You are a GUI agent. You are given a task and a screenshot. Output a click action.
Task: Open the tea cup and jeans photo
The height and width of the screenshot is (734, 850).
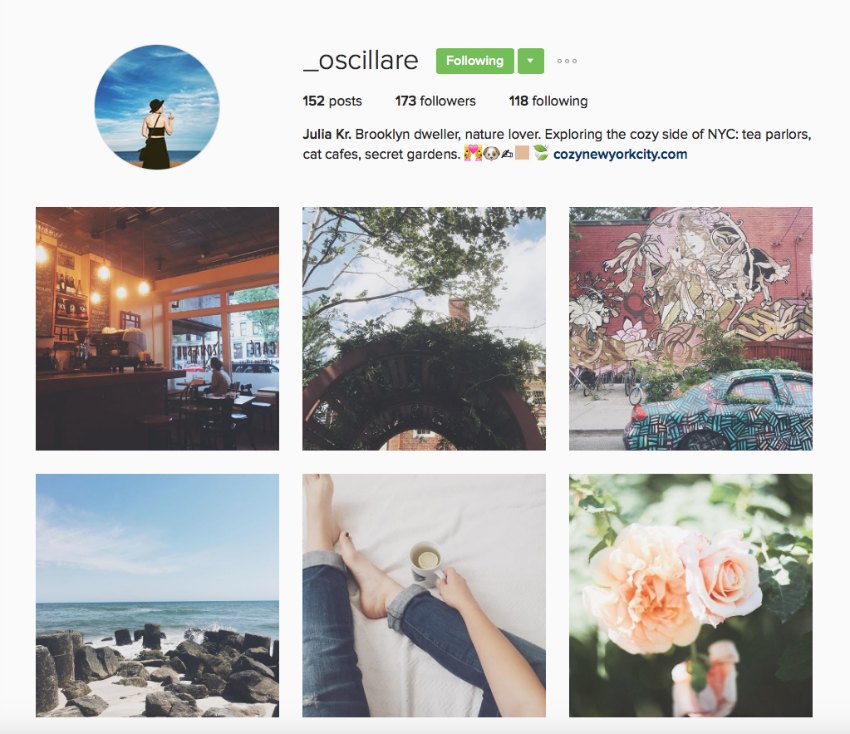424,595
